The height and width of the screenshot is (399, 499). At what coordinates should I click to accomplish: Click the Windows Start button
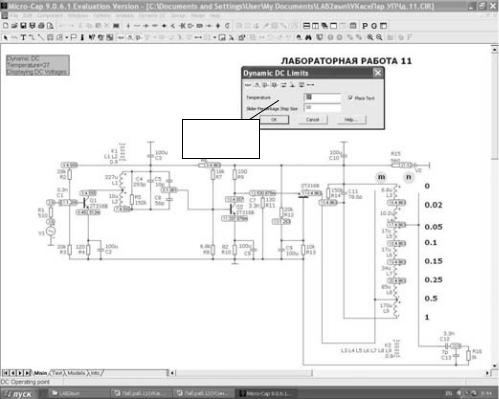18,393
